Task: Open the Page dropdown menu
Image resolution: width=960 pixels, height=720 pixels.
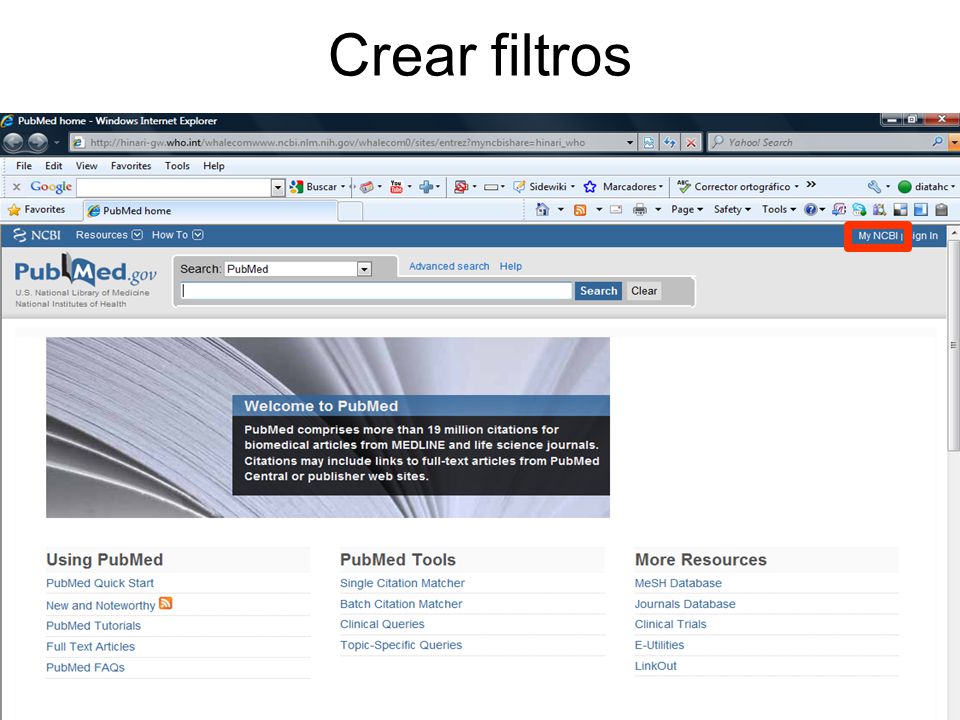Action: (687, 209)
